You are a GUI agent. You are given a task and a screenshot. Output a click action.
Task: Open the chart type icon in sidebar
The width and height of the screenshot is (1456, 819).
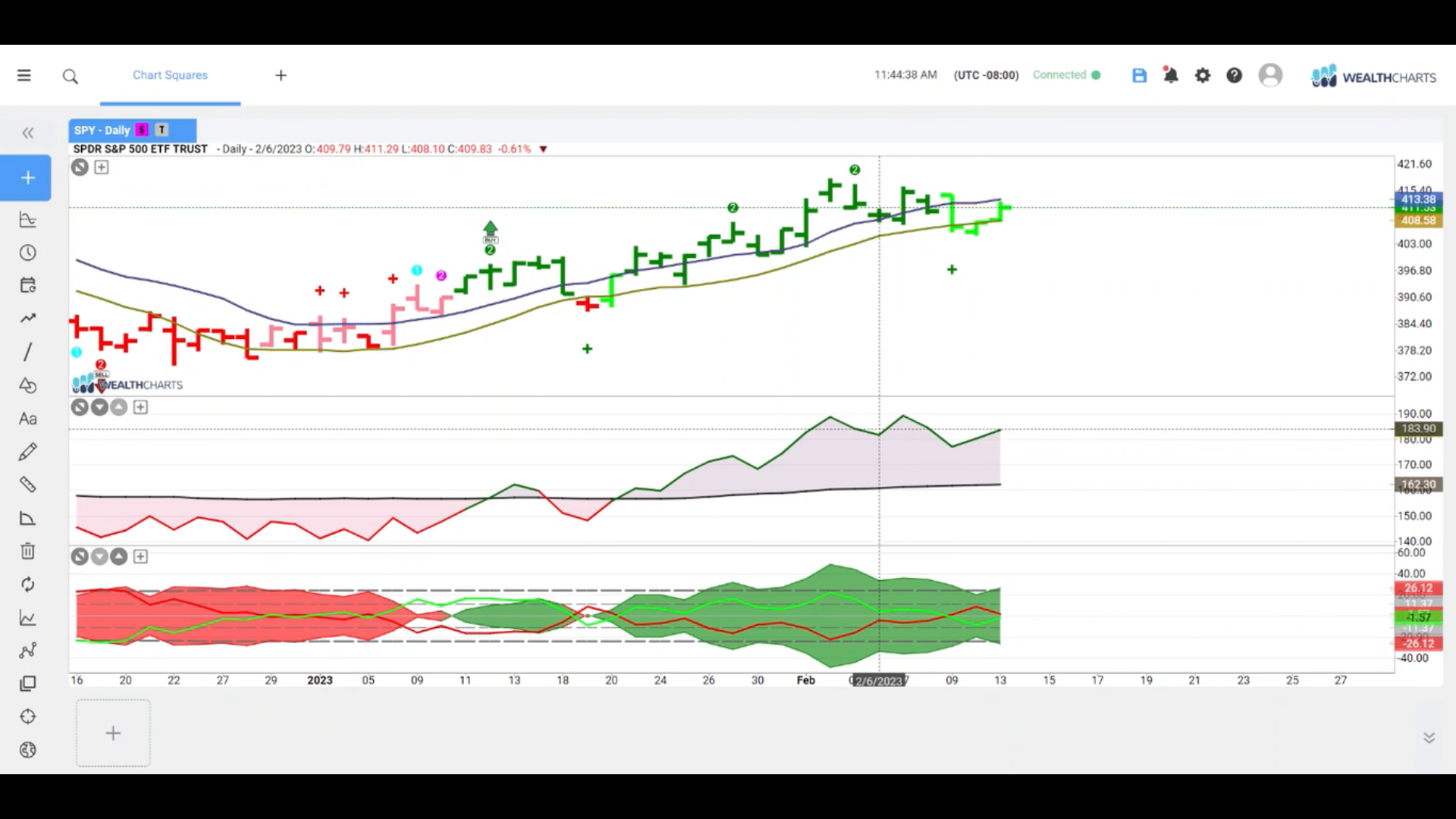click(x=28, y=220)
